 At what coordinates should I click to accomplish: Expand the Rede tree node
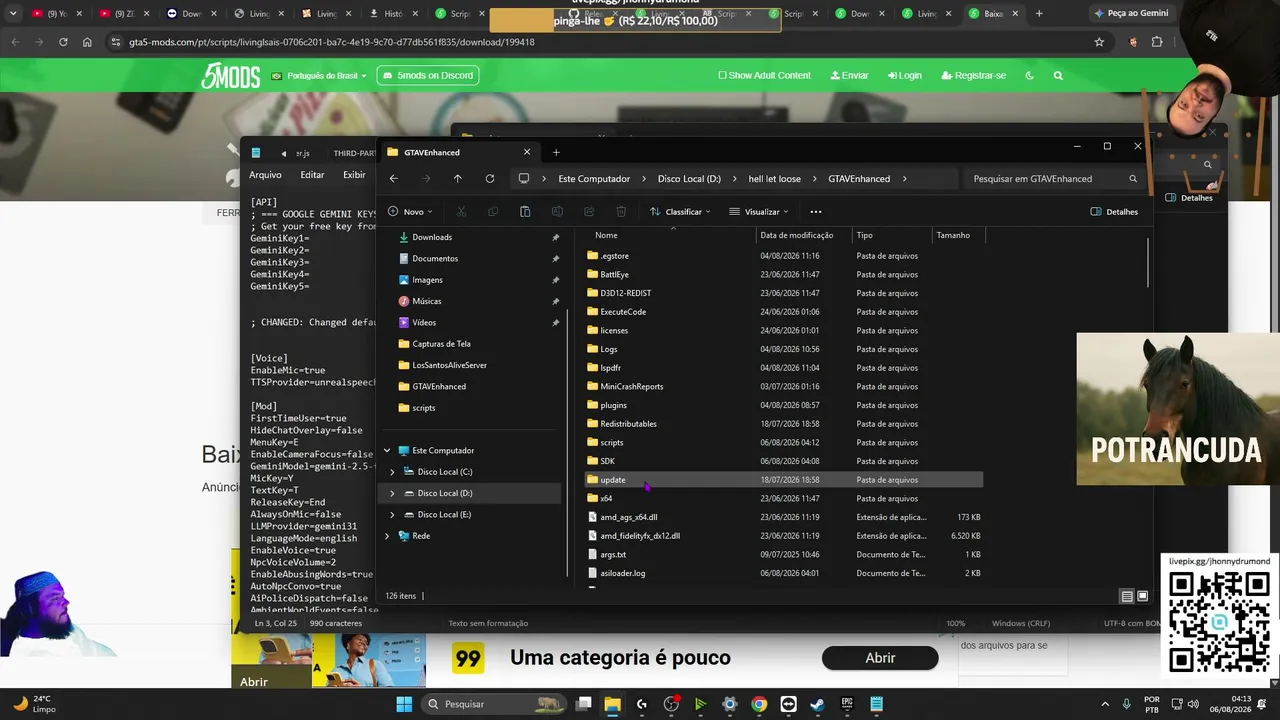pyautogui.click(x=387, y=536)
